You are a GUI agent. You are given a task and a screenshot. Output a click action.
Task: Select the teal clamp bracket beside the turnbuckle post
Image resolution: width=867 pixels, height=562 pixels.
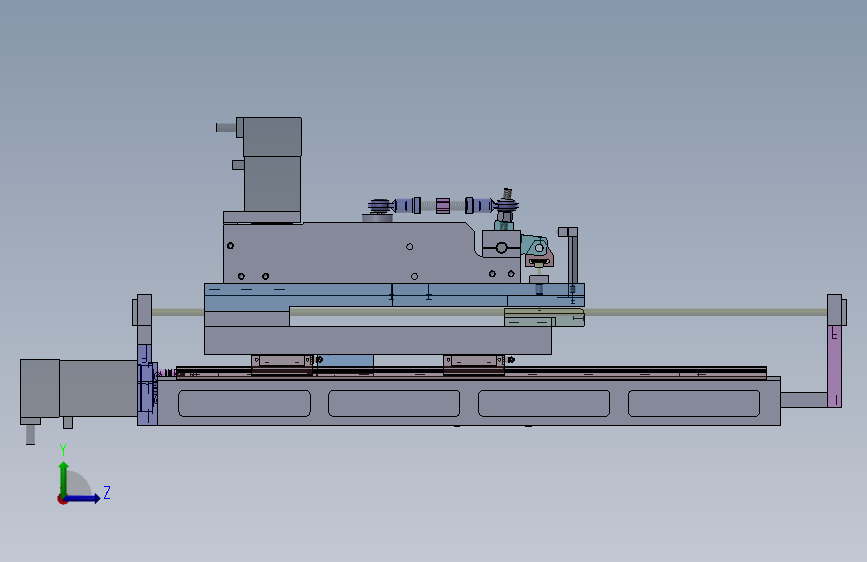click(534, 246)
